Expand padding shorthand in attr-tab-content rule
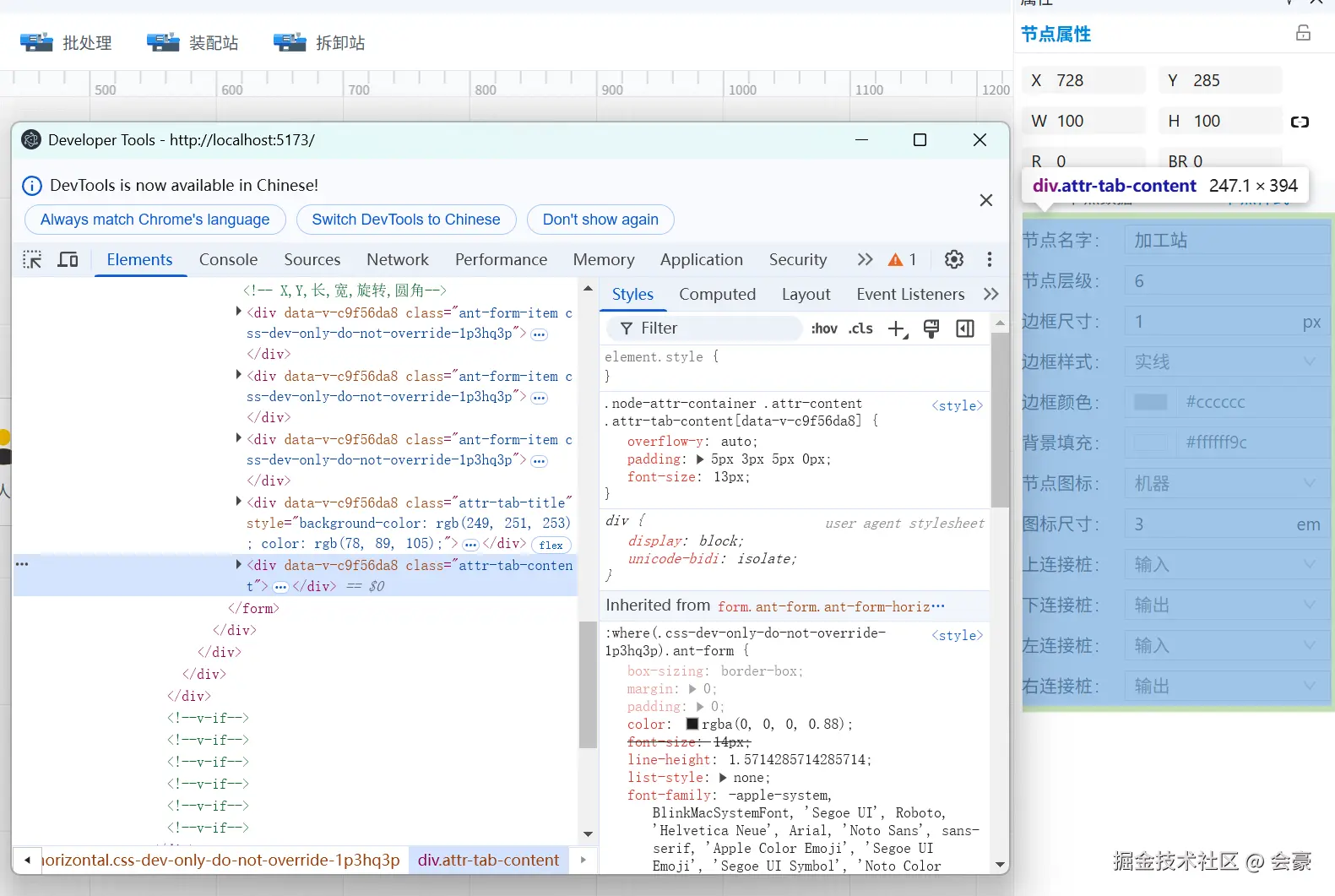 click(700, 459)
